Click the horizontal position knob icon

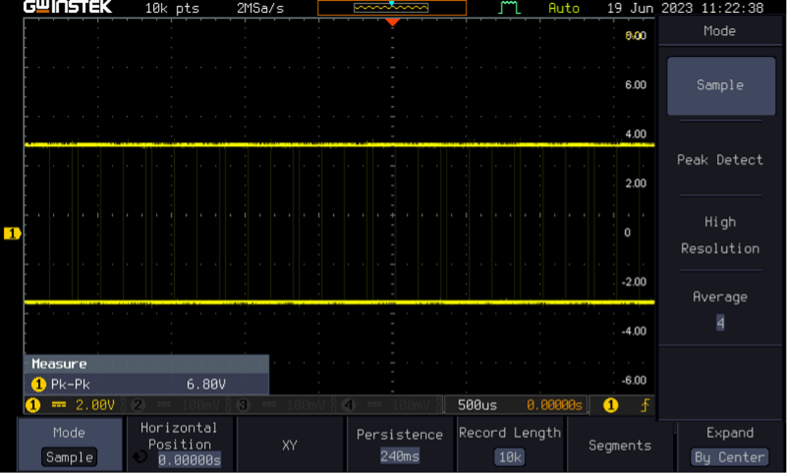tap(141, 459)
